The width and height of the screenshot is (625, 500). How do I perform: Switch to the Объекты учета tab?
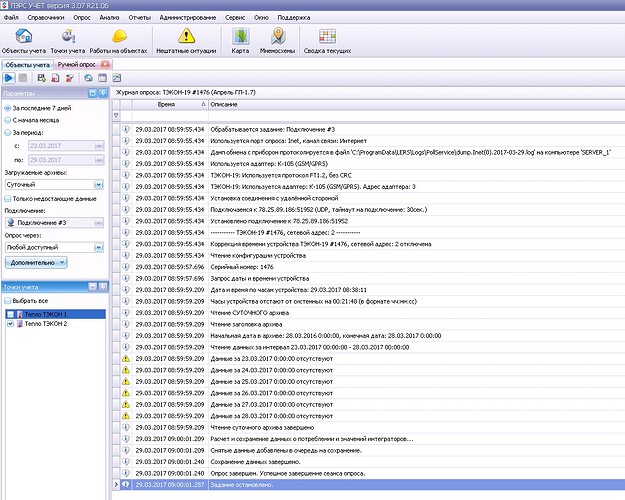[28, 65]
